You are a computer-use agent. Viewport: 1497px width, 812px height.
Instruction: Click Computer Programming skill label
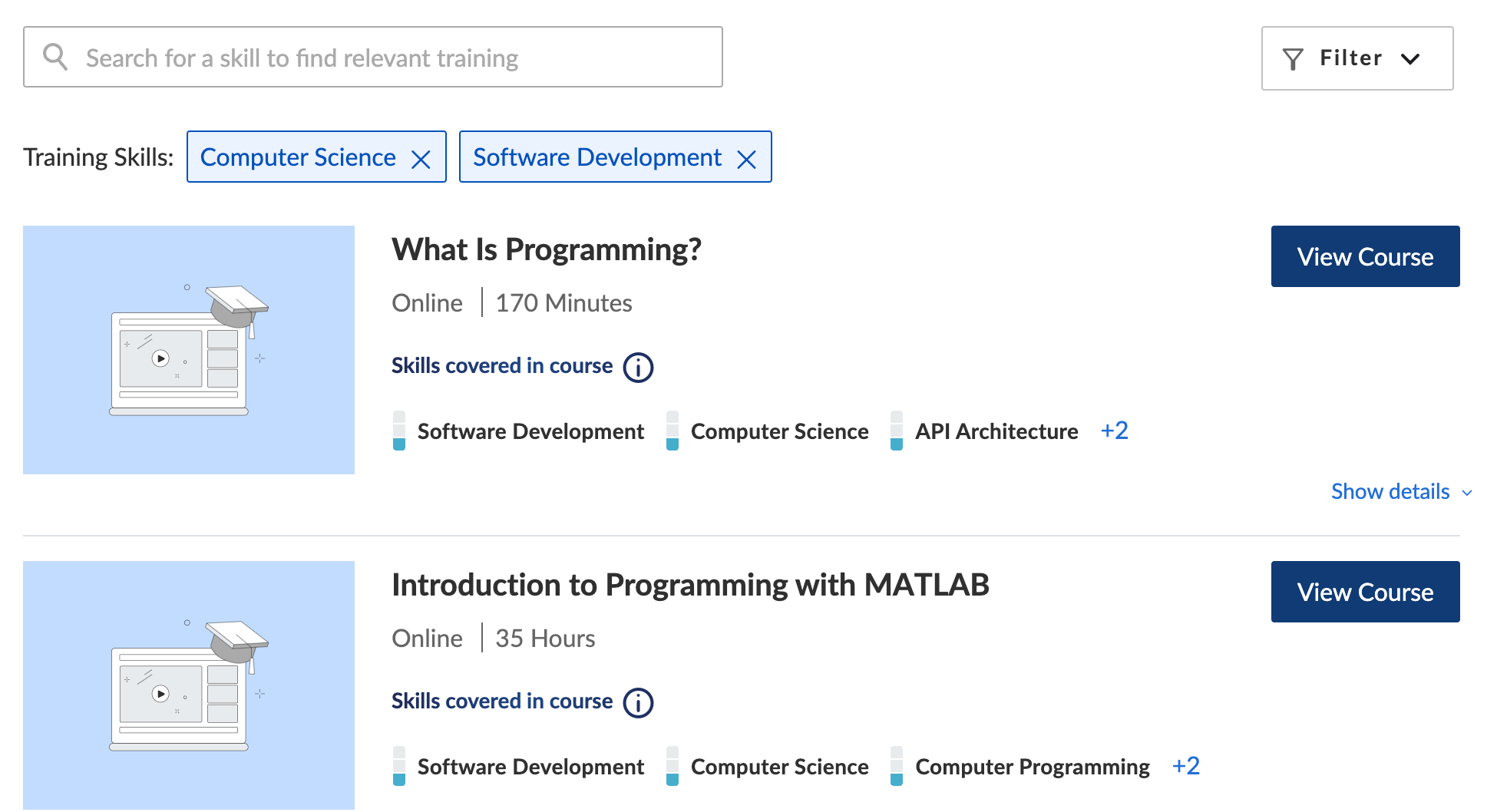[1033, 767]
